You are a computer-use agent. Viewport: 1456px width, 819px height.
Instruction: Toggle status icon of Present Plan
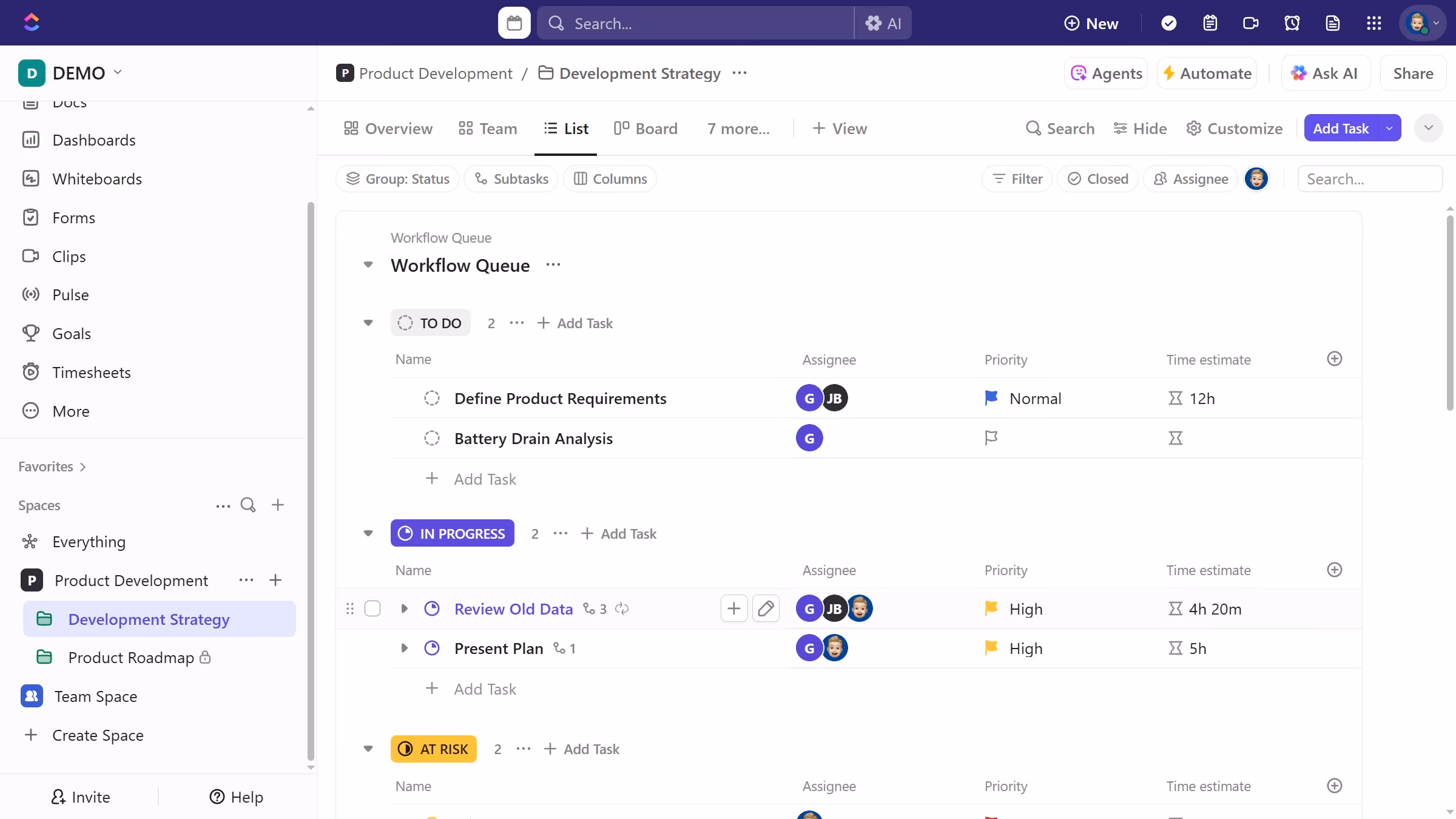point(431,648)
